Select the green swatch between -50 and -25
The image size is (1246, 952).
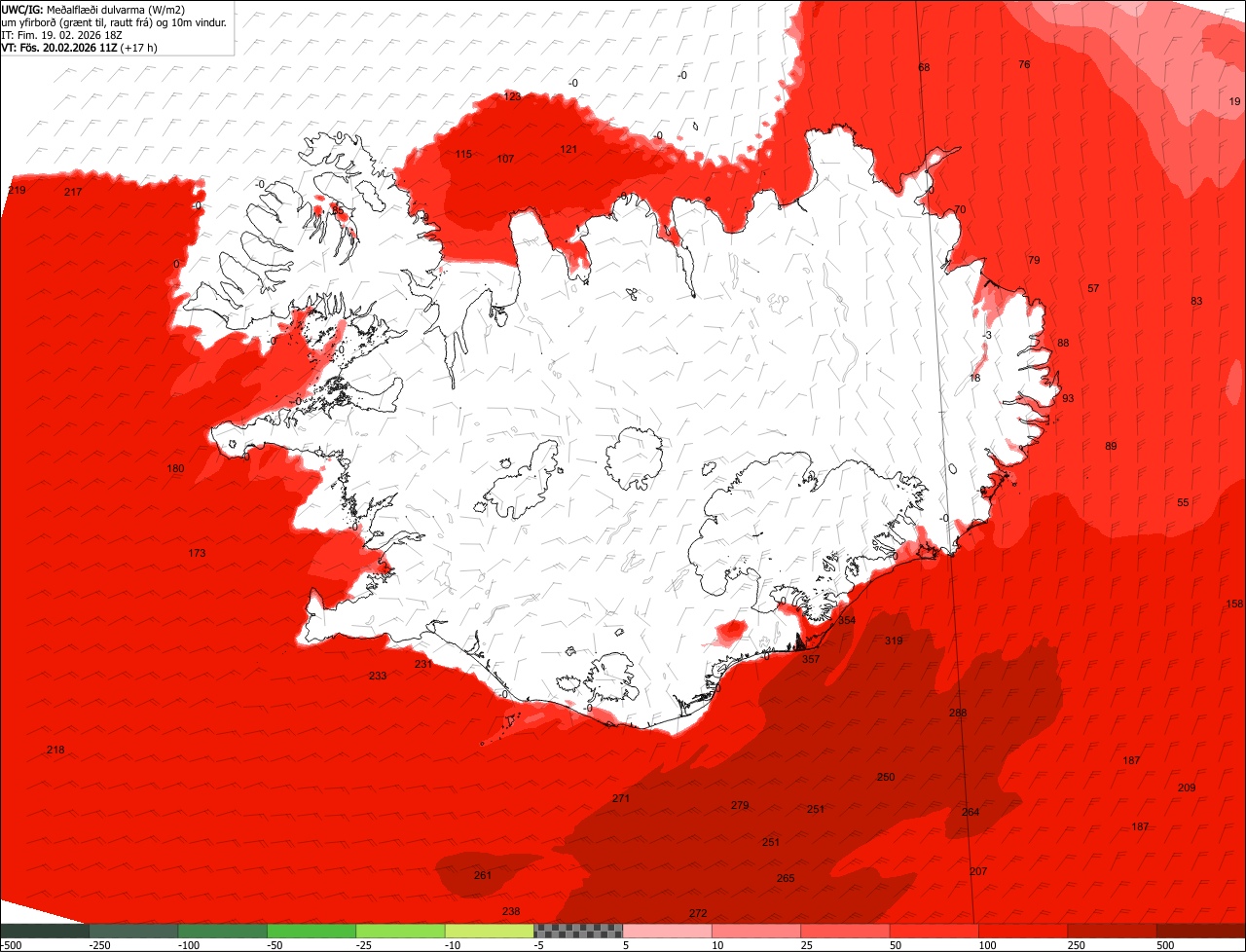click(311, 931)
